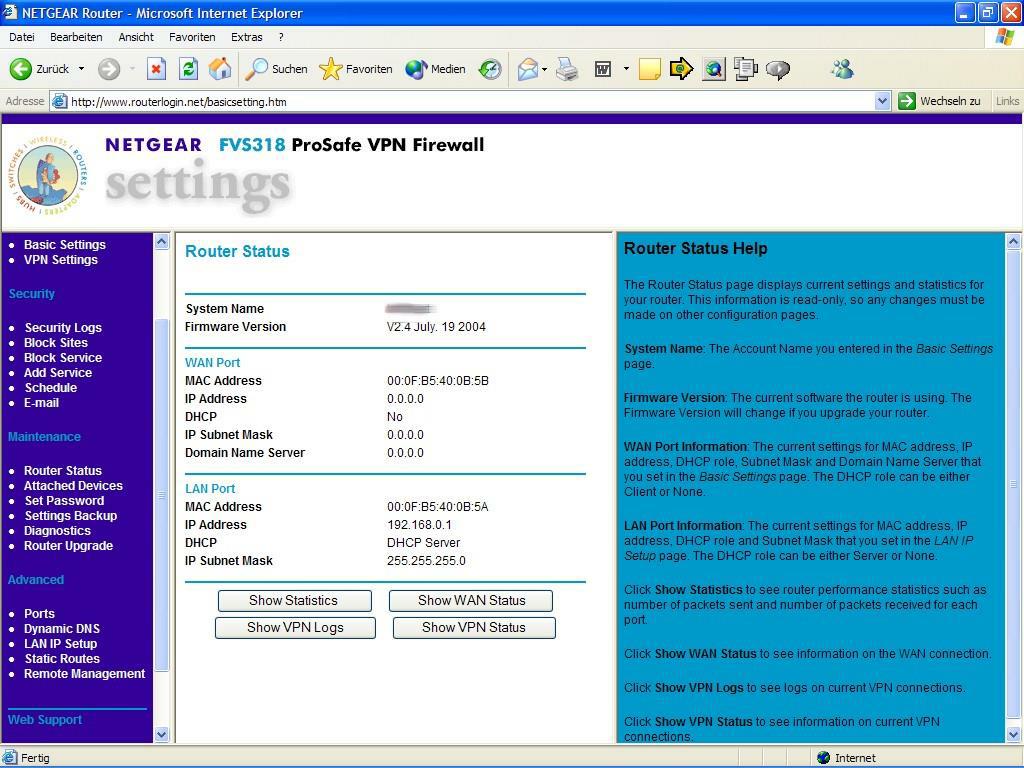Viewport: 1024px width, 768px height.
Task: Open the ? help menu
Action: point(281,37)
